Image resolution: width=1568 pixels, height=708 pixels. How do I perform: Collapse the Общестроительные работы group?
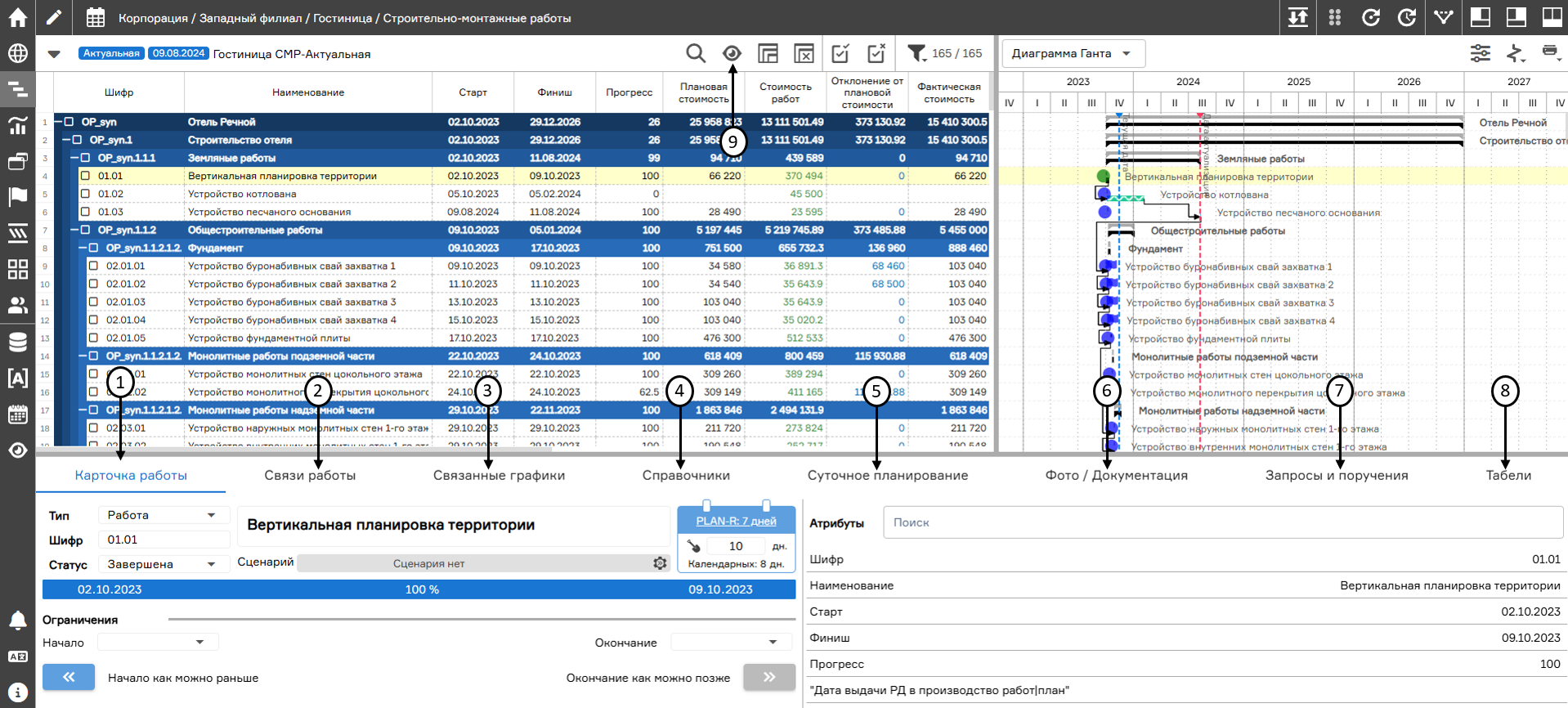click(x=75, y=230)
